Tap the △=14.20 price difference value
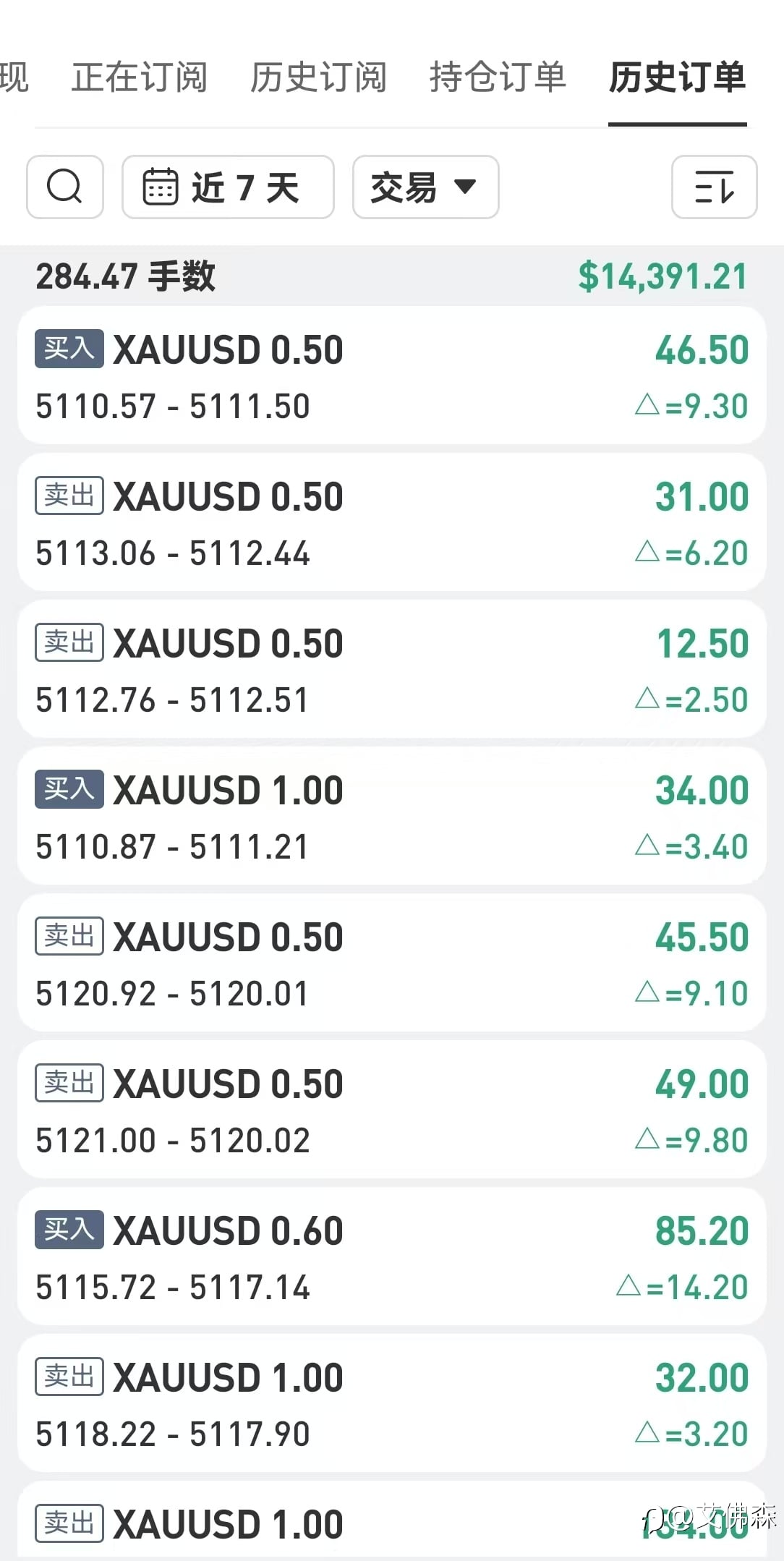 682,1287
